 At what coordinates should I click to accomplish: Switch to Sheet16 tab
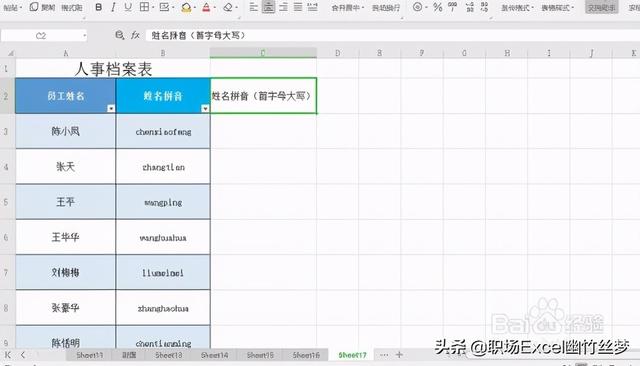point(306,355)
